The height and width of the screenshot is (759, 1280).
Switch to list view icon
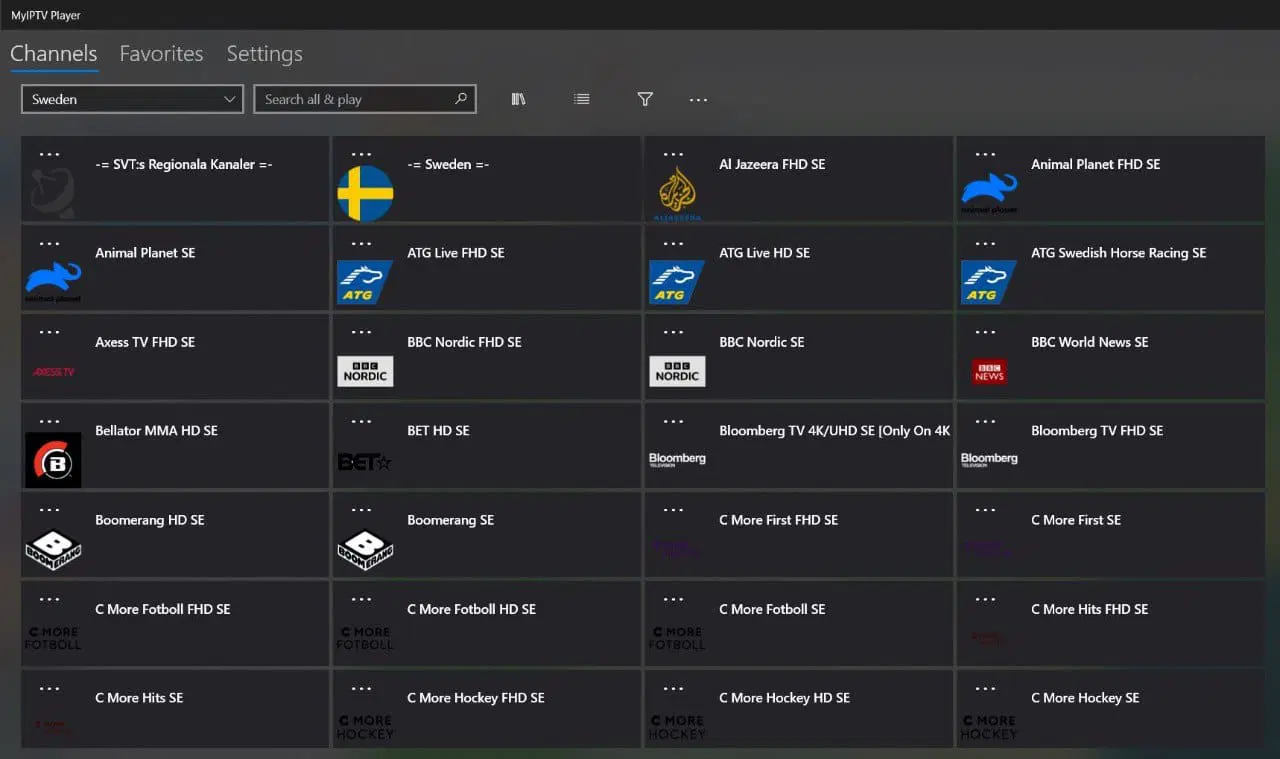[x=582, y=99]
